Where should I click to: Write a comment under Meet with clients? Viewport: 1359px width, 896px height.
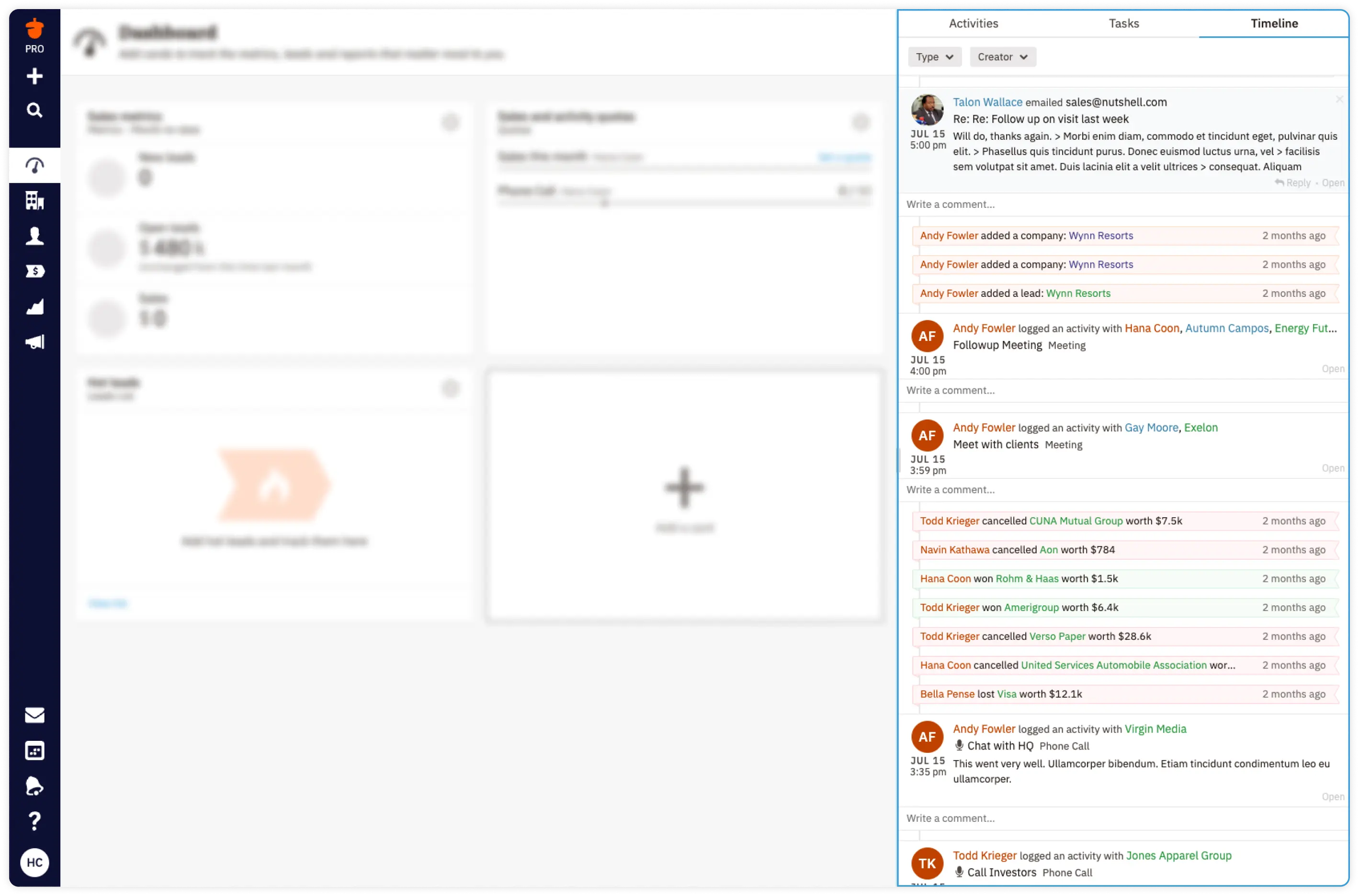pos(1123,490)
